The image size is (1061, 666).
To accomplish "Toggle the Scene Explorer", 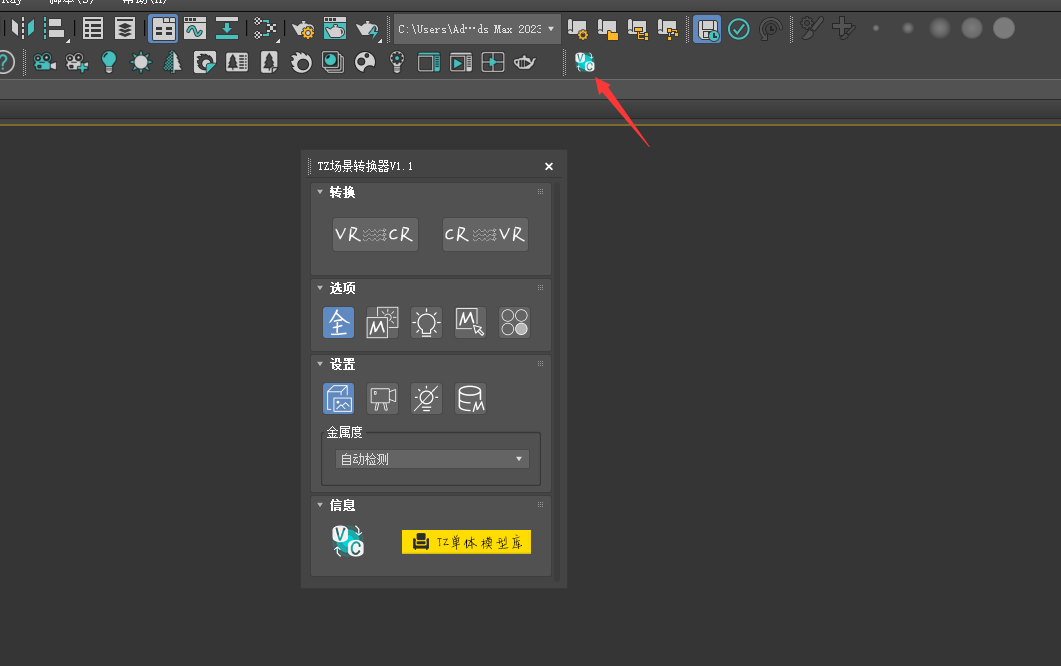I will 93,28.
